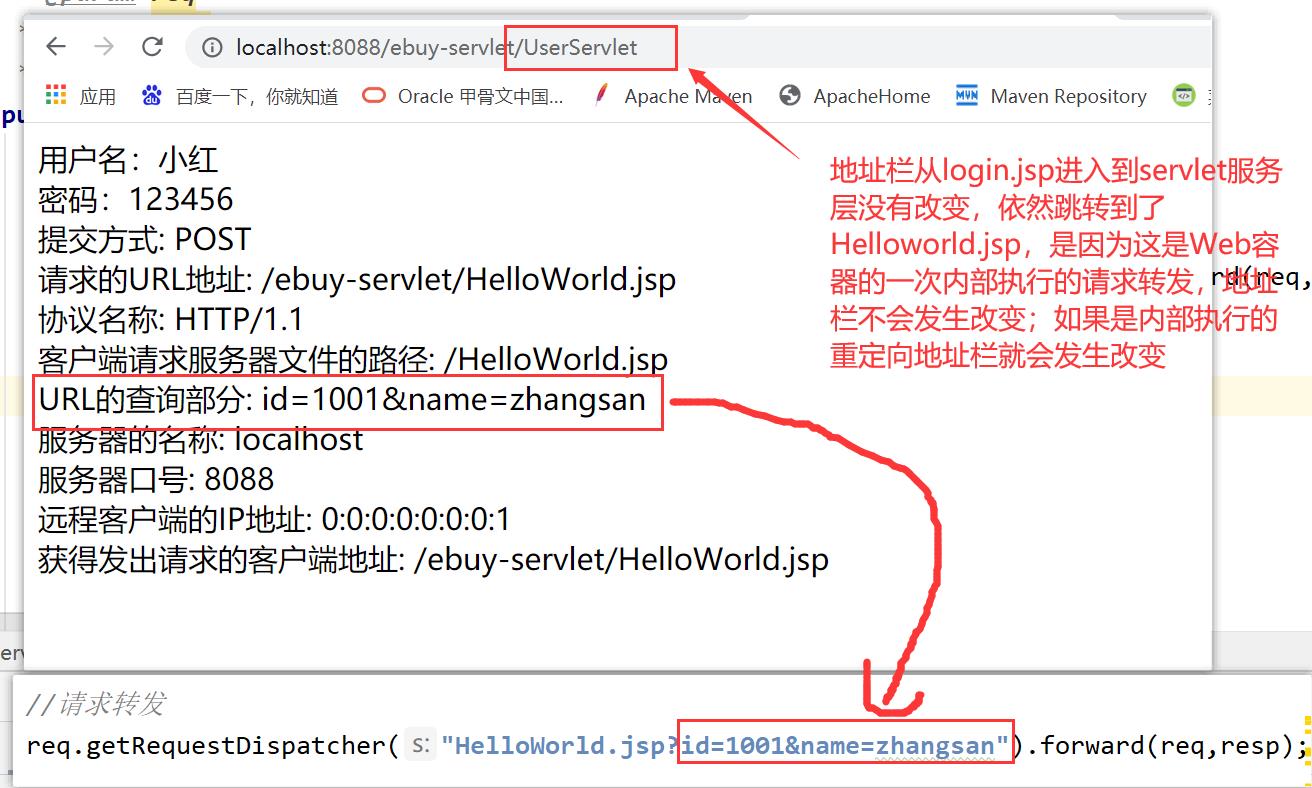This screenshot has width=1312, height=788.
Task: Select the 服务器的名称: localhost line
Action: [x=201, y=440]
